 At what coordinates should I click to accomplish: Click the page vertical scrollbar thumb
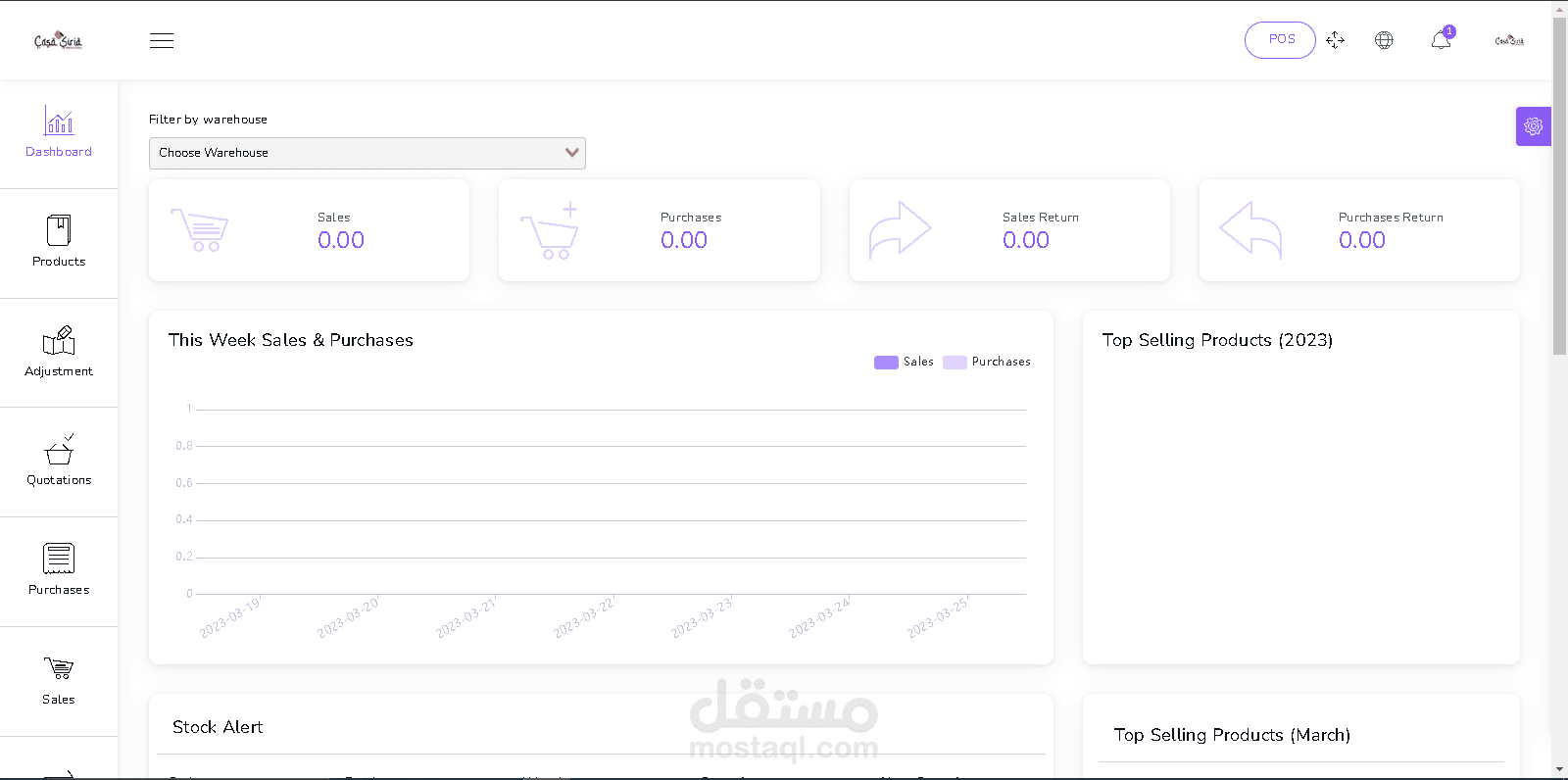(x=1560, y=186)
